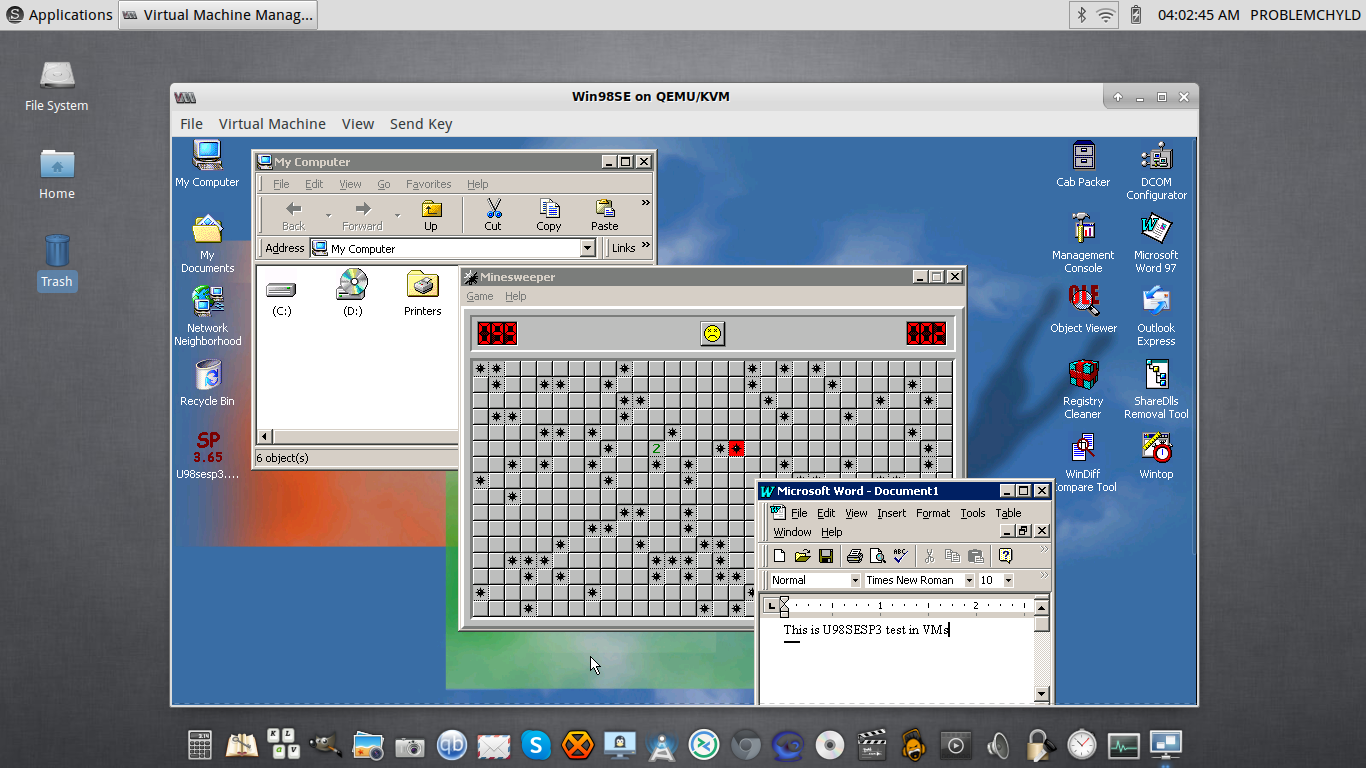Open the Send Key menu in Virtual Machine window
The image size is (1366, 768).
click(421, 124)
